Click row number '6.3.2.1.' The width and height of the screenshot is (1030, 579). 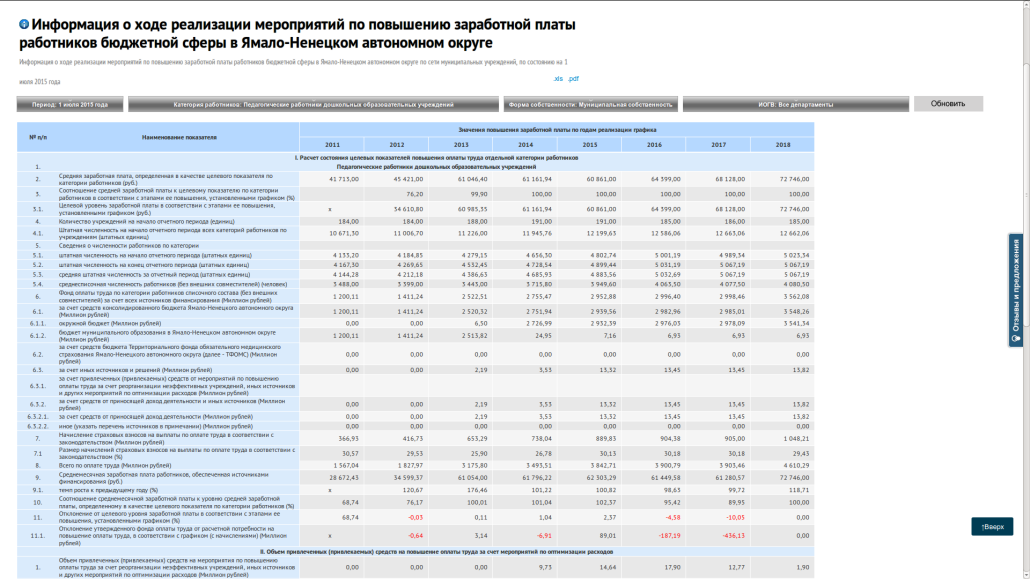coord(38,417)
